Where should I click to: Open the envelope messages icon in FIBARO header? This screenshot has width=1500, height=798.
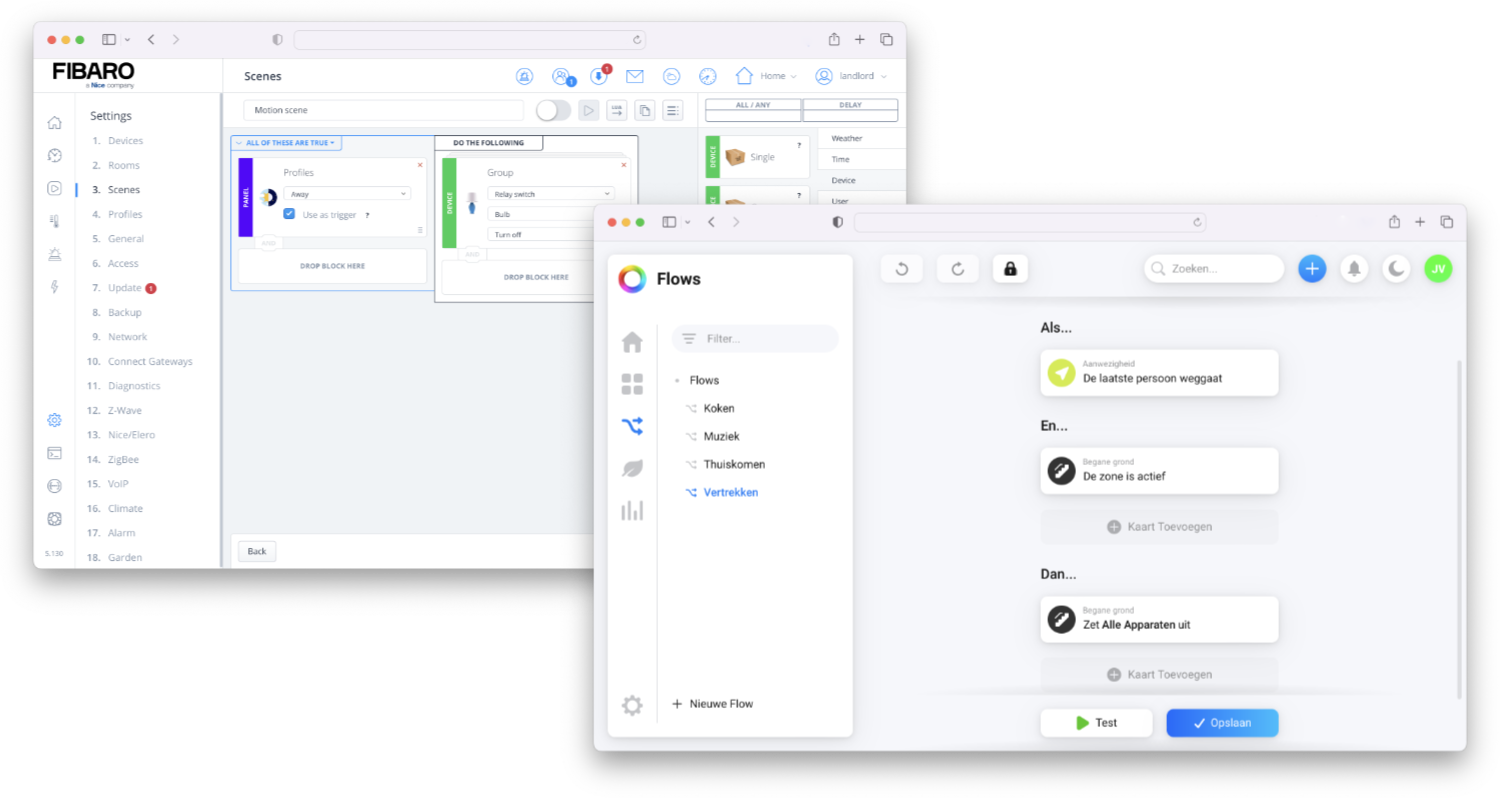pyautogui.click(x=634, y=76)
